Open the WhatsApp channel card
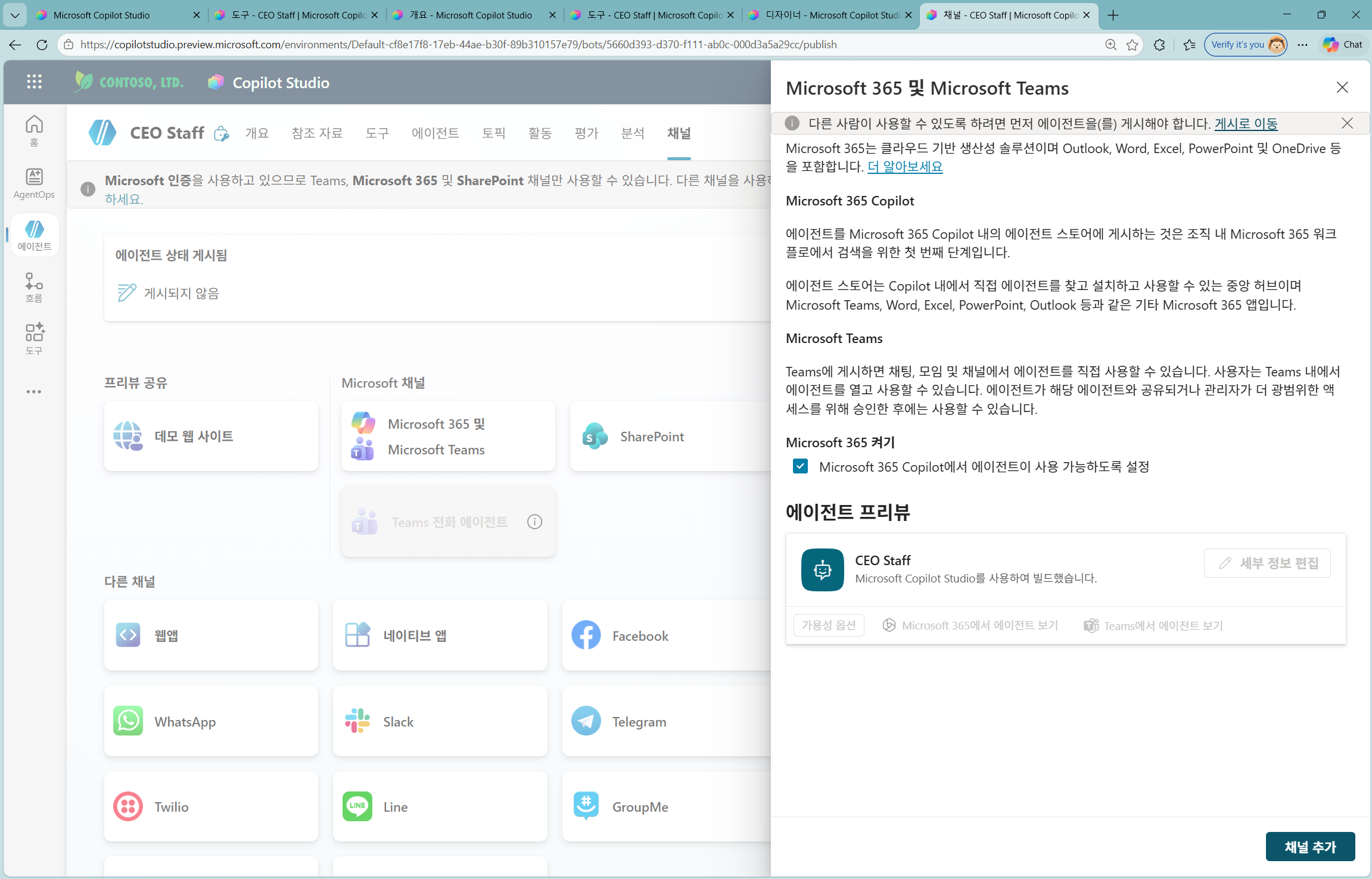Screen dimensions: 1372x879 211,721
